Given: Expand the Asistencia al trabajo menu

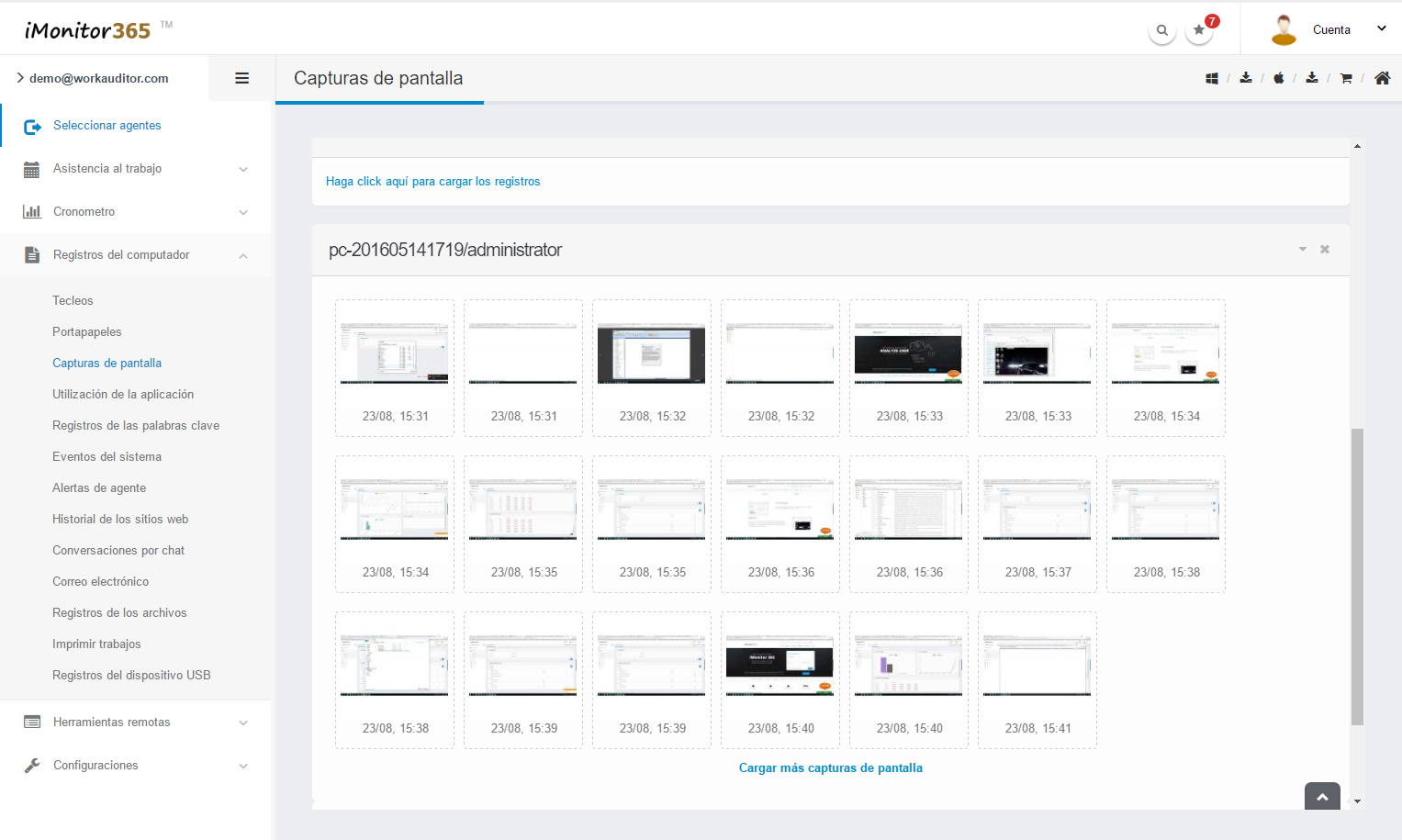Looking at the screenshot, I should [136, 169].
